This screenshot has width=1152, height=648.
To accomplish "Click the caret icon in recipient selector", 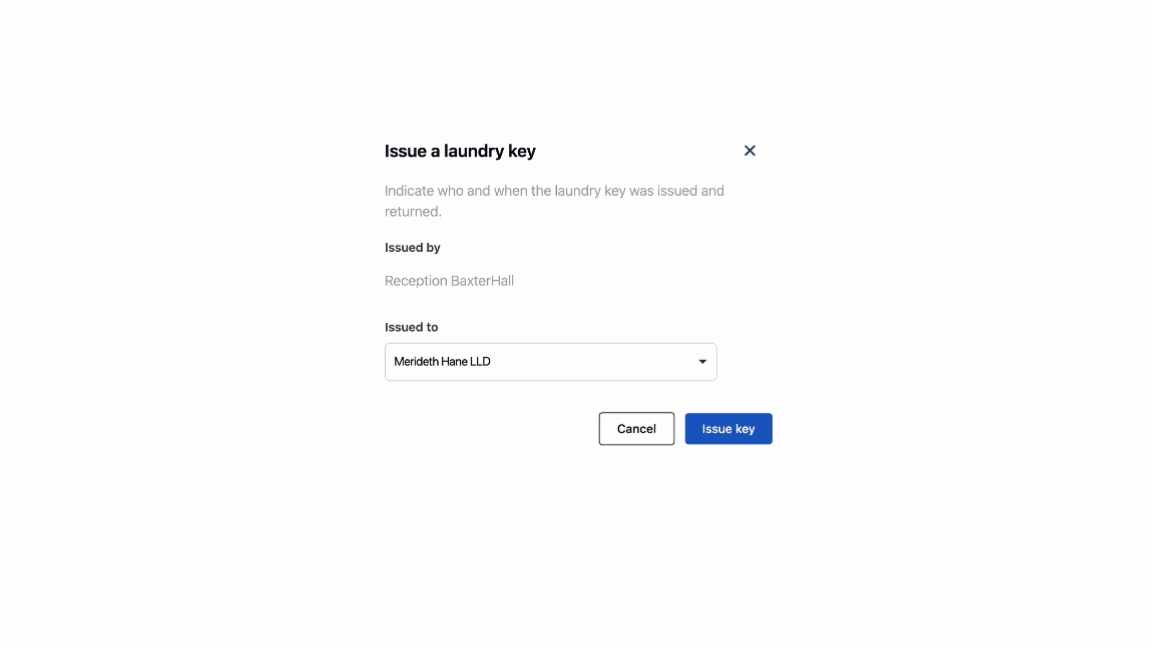I will [x=702, y=362].
